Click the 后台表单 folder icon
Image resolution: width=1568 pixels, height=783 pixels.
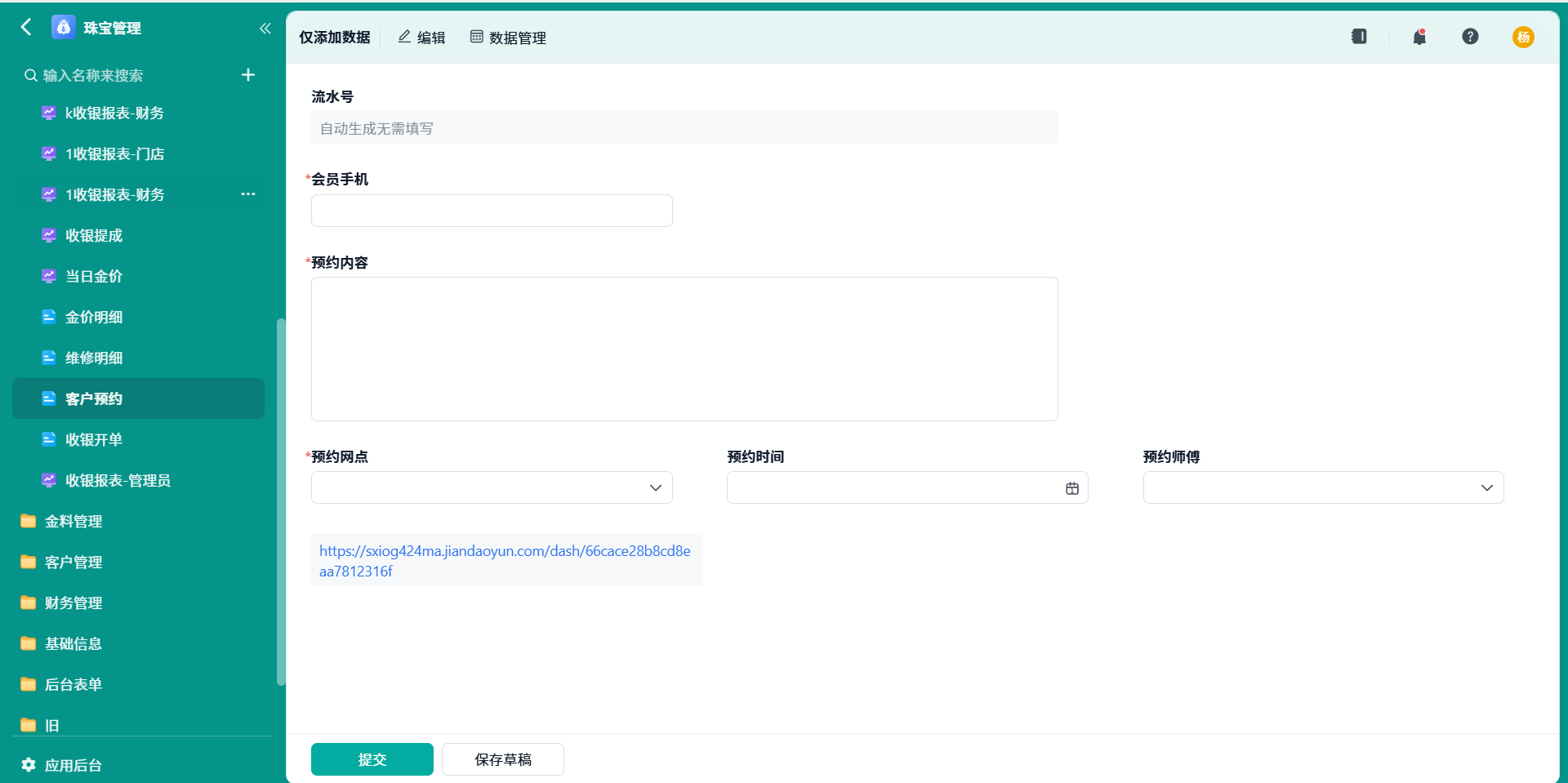pyautogui.click(x=29, y=684)
